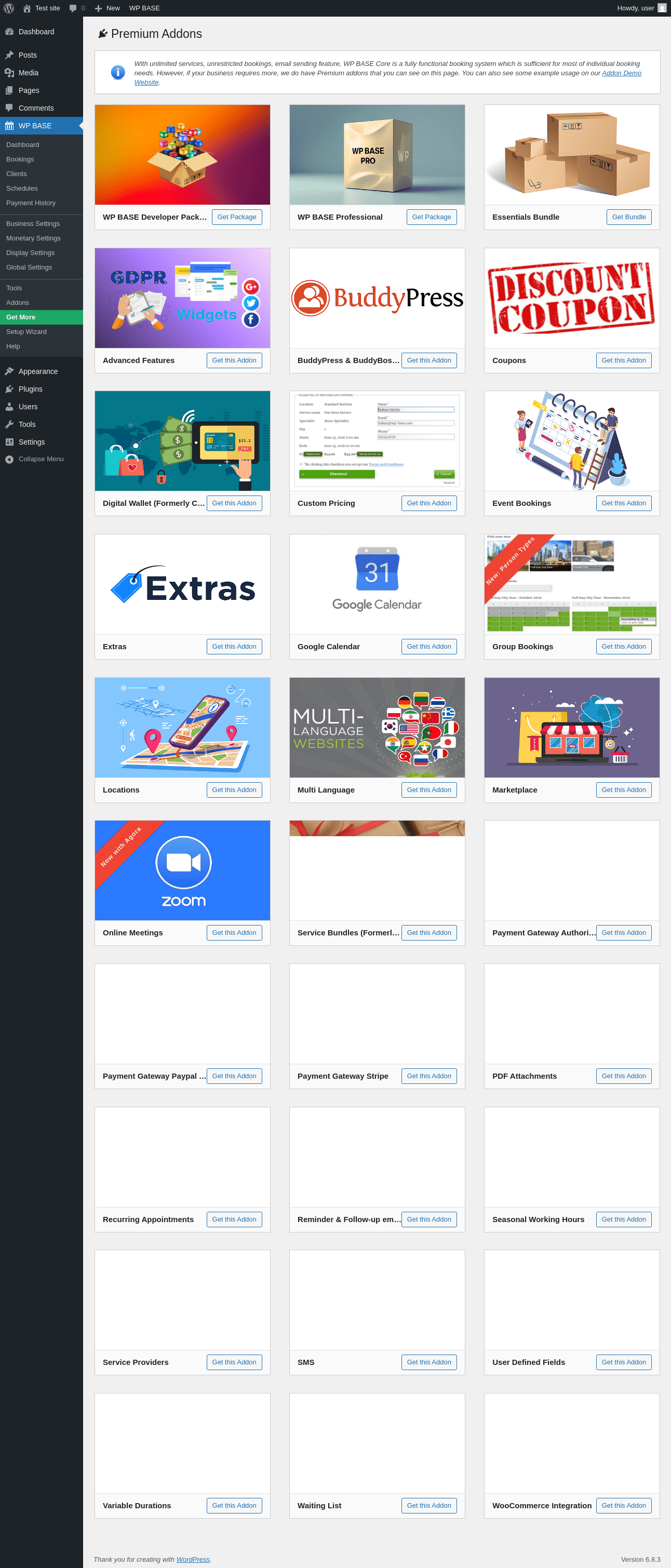
Task: Click the WordPress link in the footer
Action: tap(192, 1560)
